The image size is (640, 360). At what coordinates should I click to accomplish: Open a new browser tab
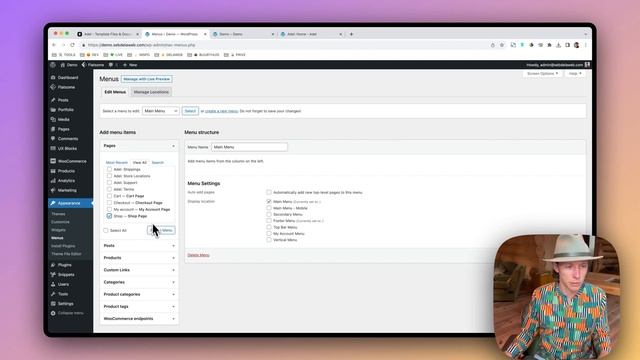coord(351,34)
